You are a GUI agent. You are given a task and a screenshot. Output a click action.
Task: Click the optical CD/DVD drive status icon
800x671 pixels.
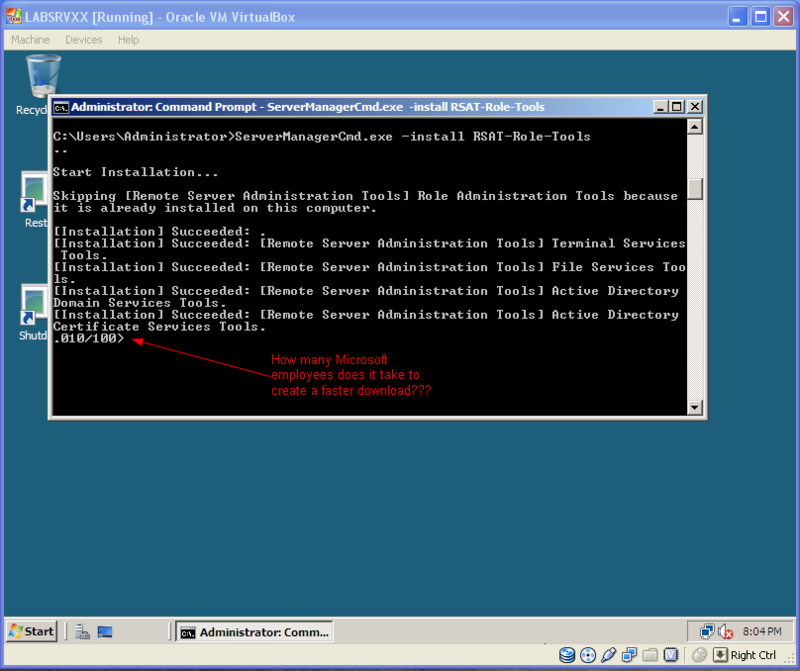click(x=588, y=655)
